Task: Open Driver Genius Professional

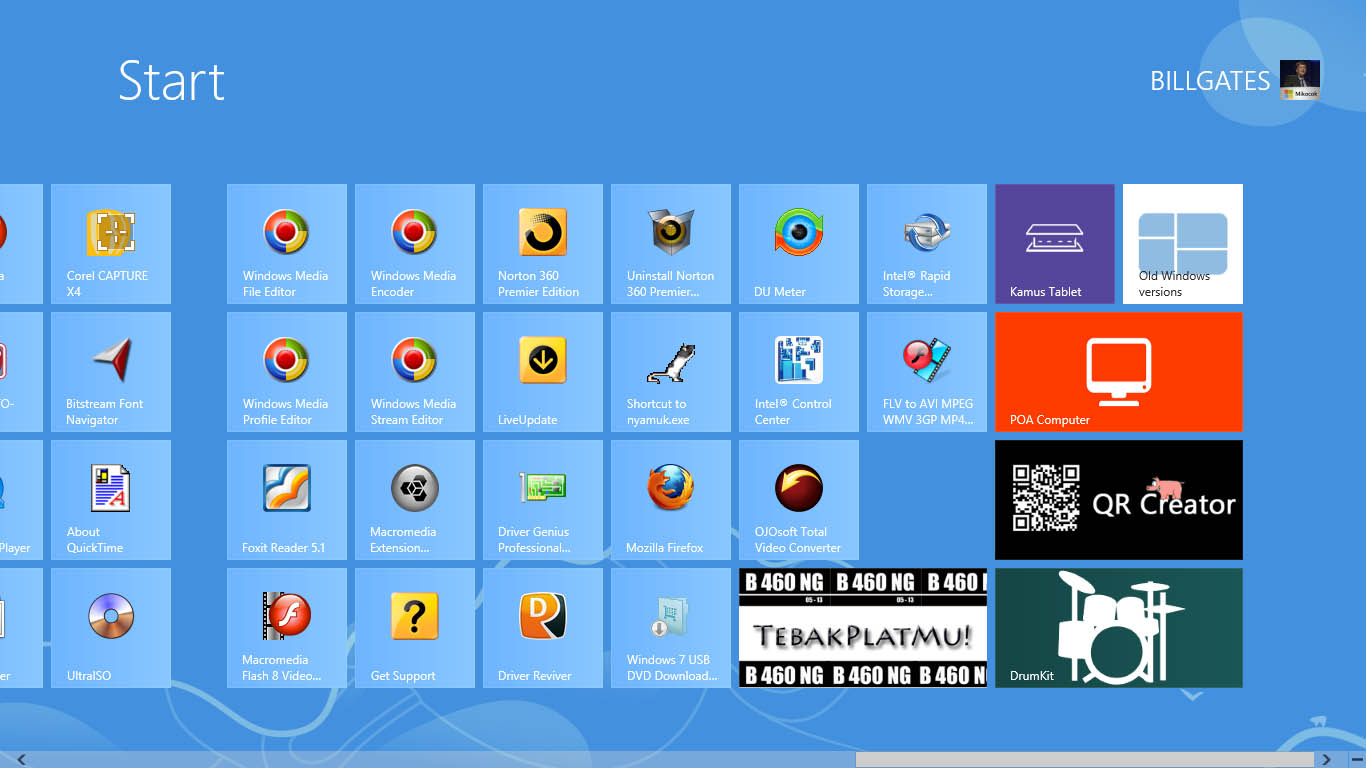Action: pos(543,500)
